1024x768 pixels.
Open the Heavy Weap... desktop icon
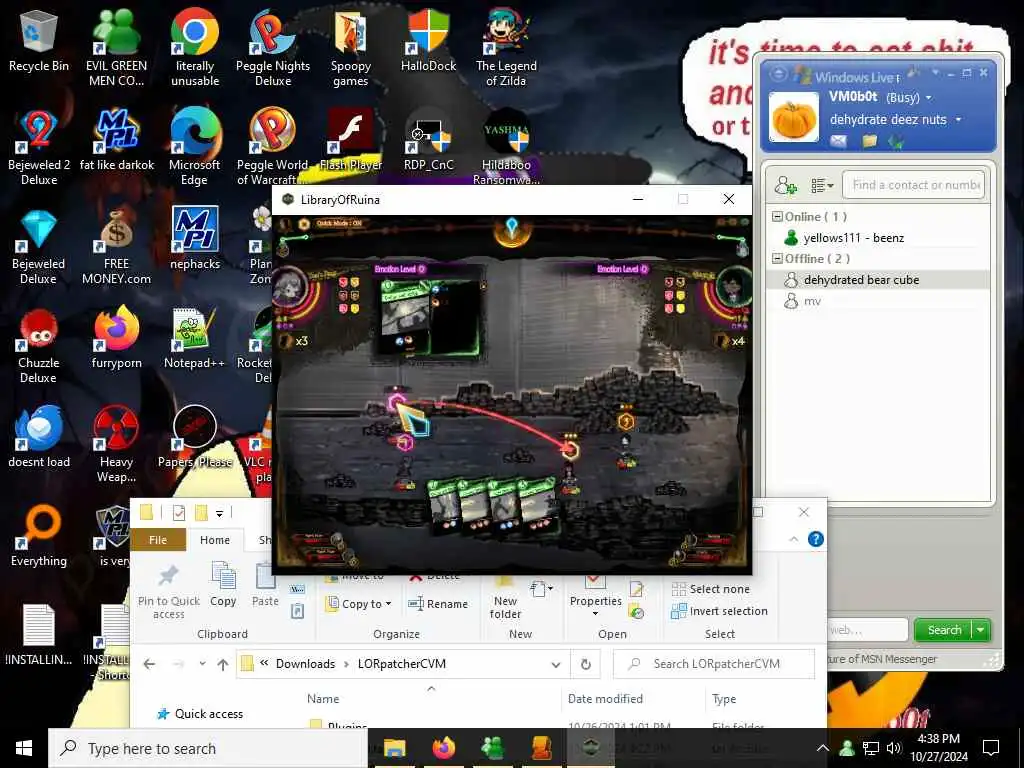(116, 444)
